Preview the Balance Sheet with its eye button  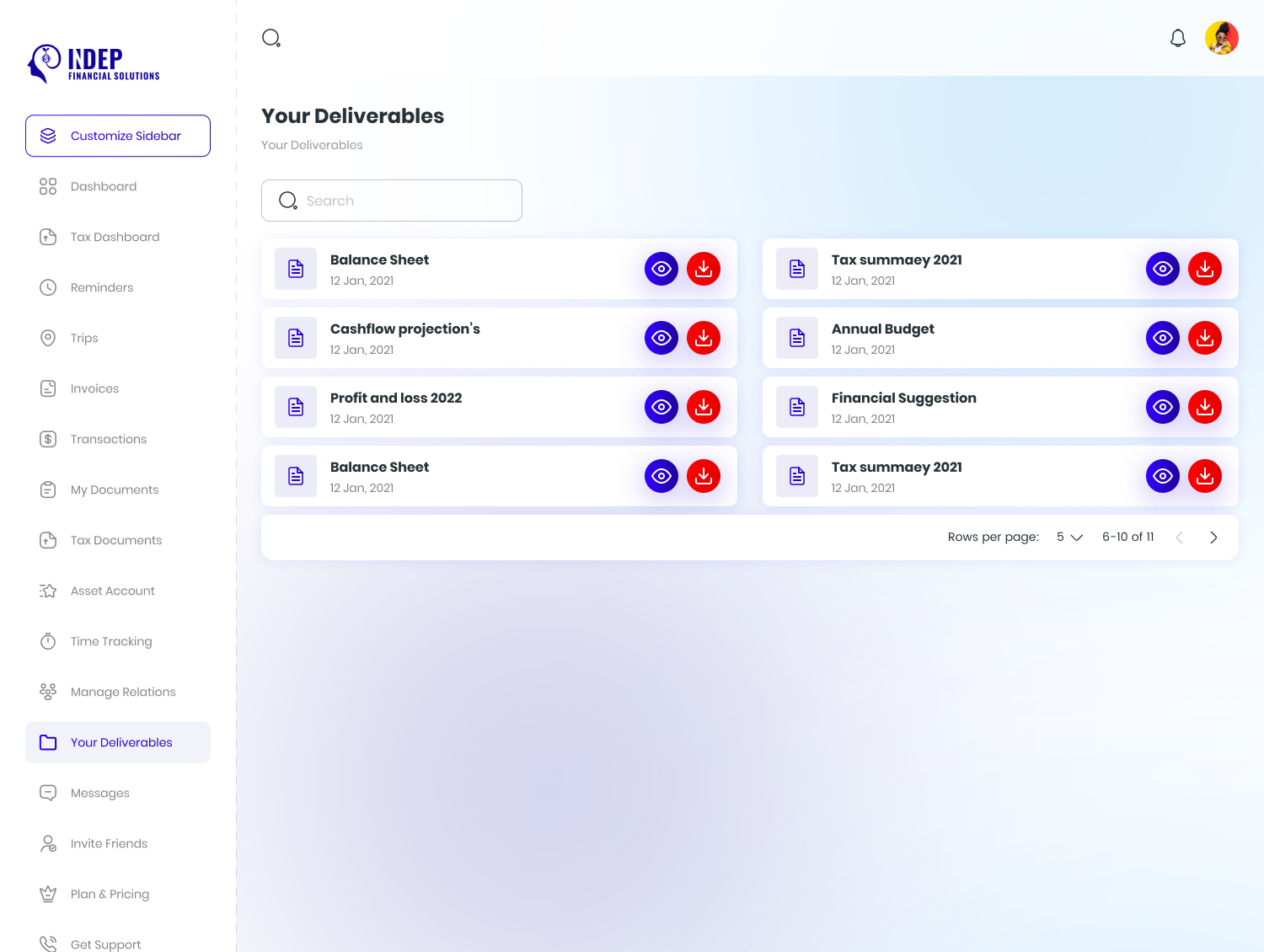tap(661, 268)
